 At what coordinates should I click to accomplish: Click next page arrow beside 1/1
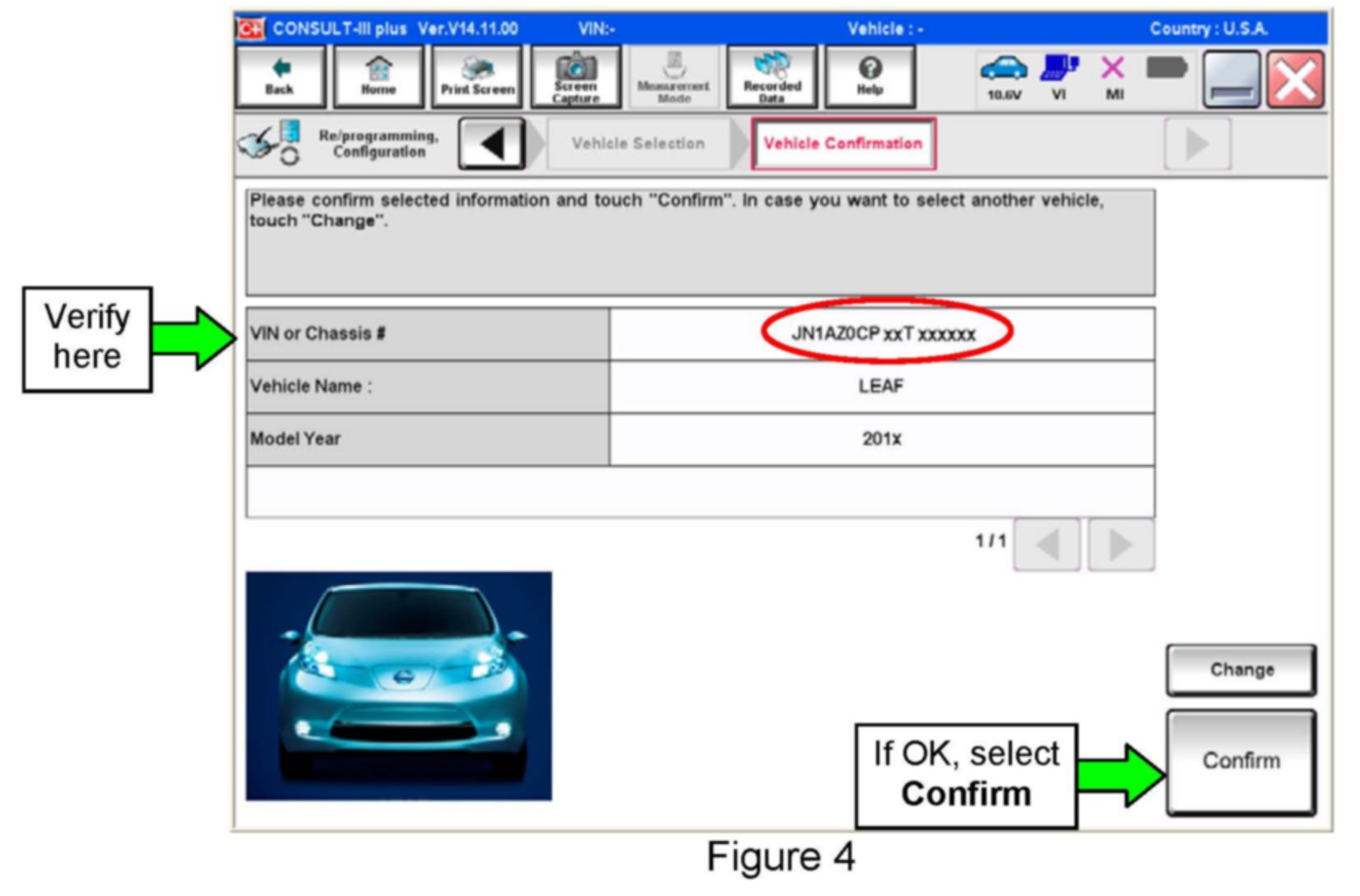pyautogui.click(x=1121, y=545)
